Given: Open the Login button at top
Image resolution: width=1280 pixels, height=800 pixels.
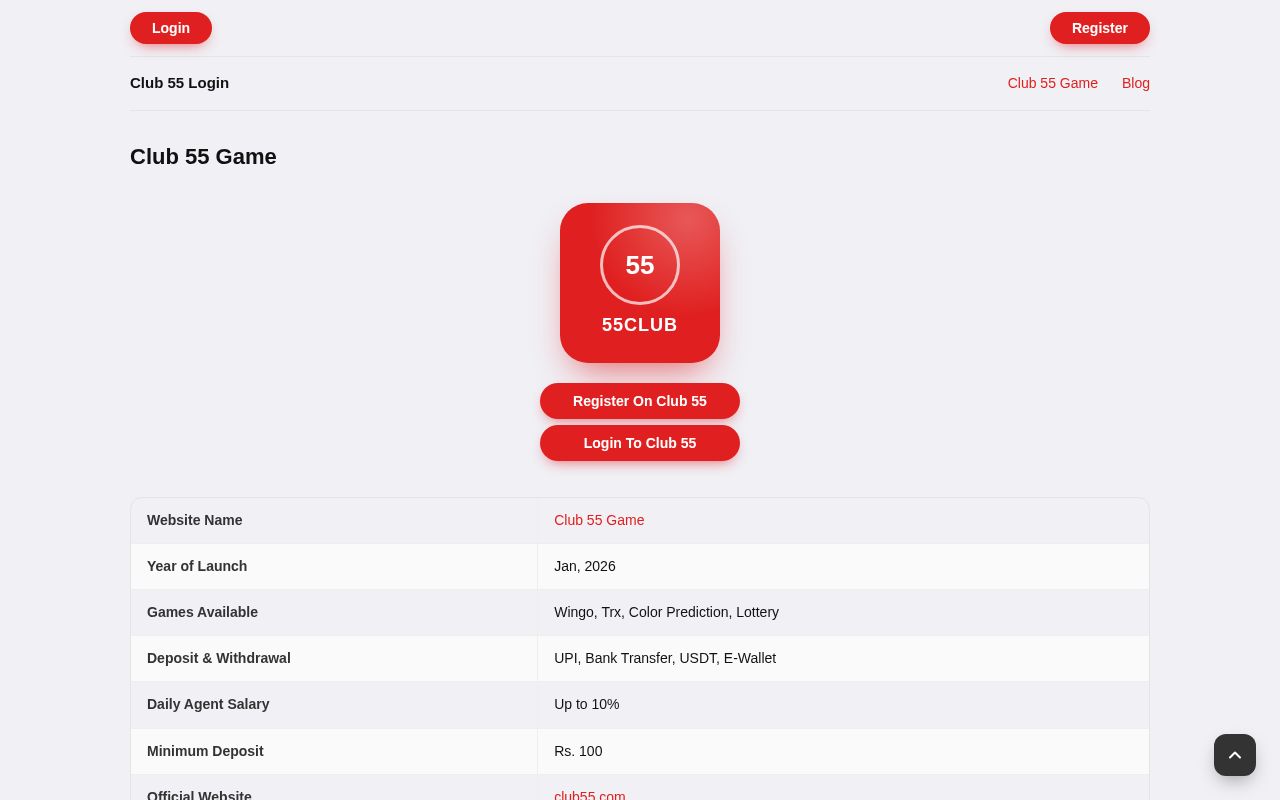Looking at the screenshot, I should (171, 28).
